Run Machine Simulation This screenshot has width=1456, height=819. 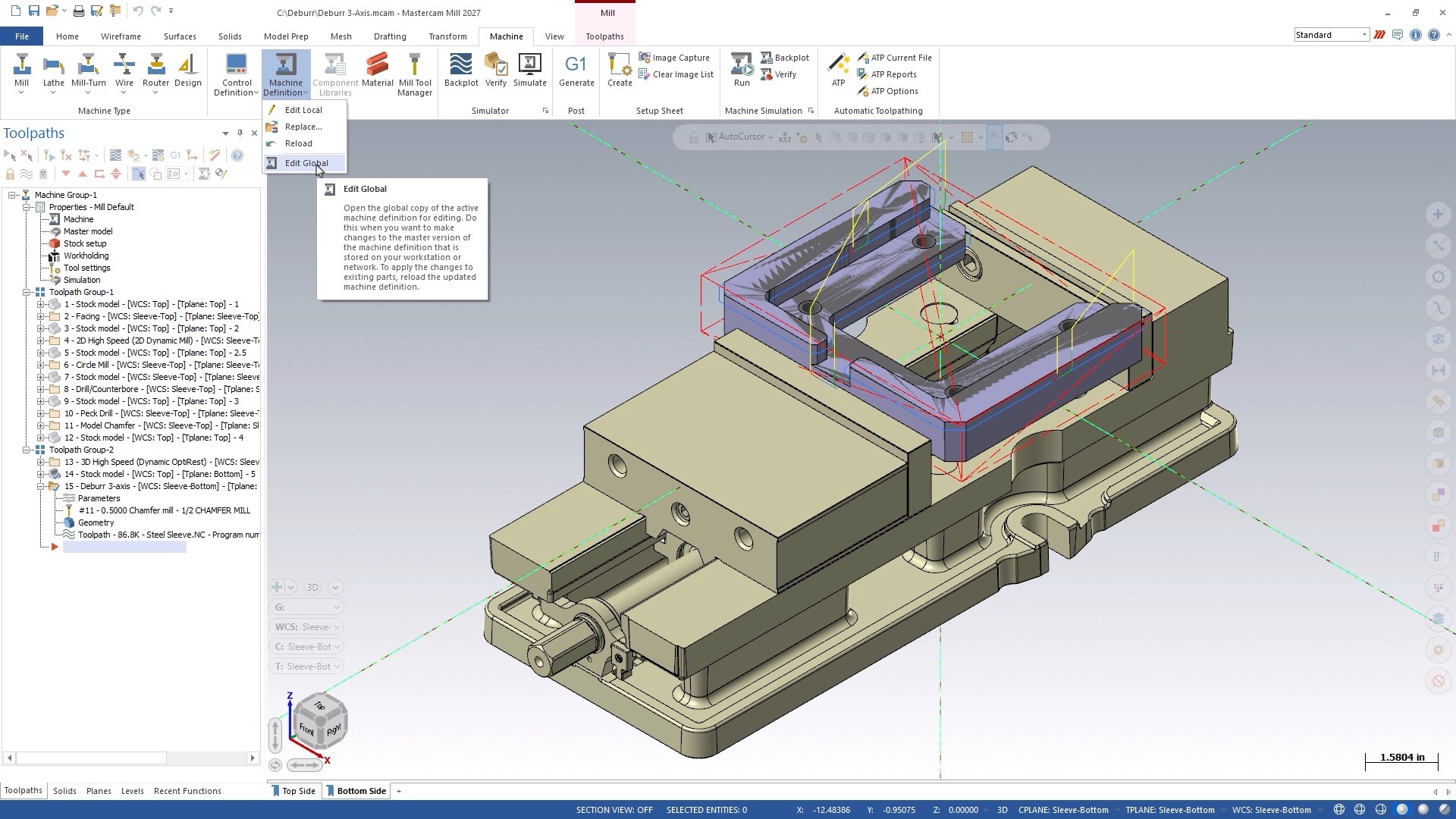click(x=742, y=71)
